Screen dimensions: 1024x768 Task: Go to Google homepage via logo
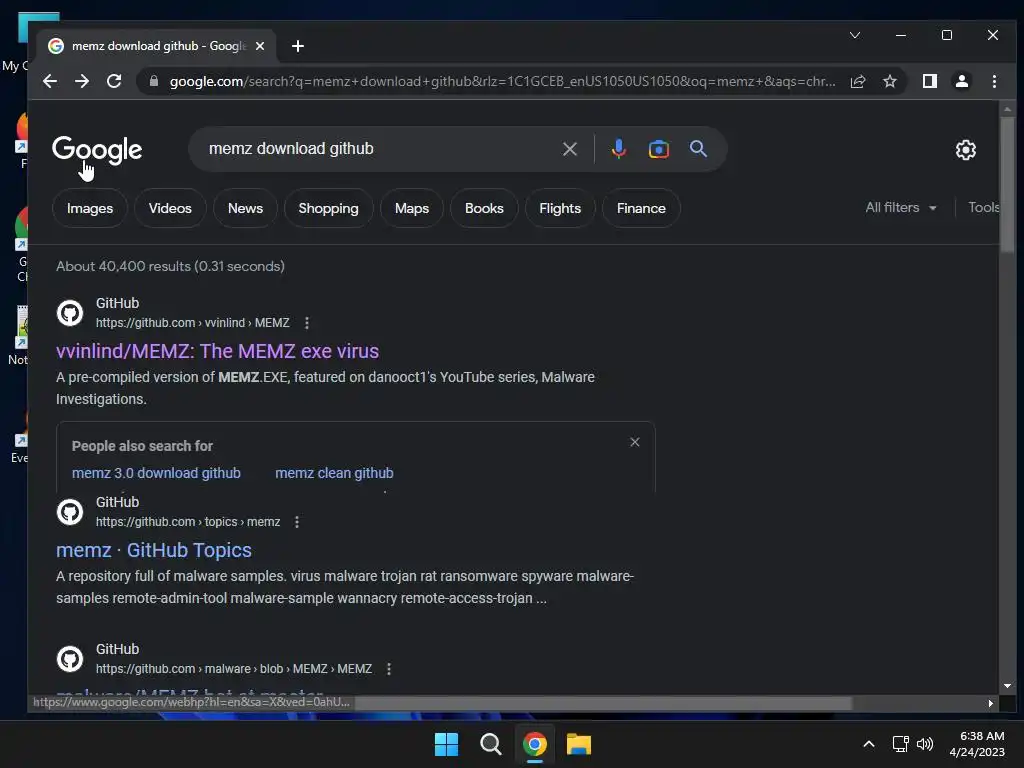click(x=97, y=150)
